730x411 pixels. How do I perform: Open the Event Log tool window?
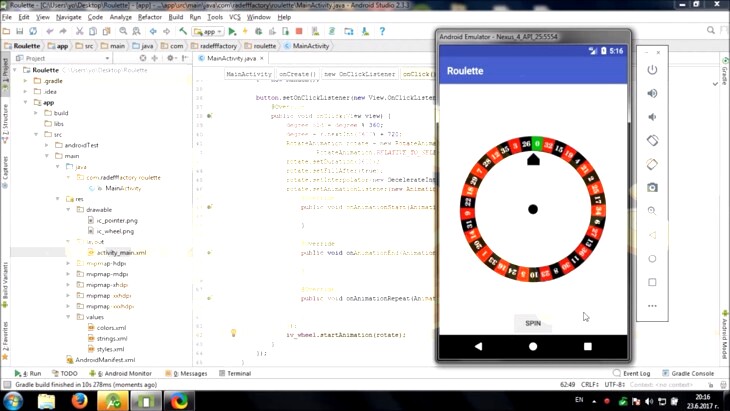coord(632,373)
